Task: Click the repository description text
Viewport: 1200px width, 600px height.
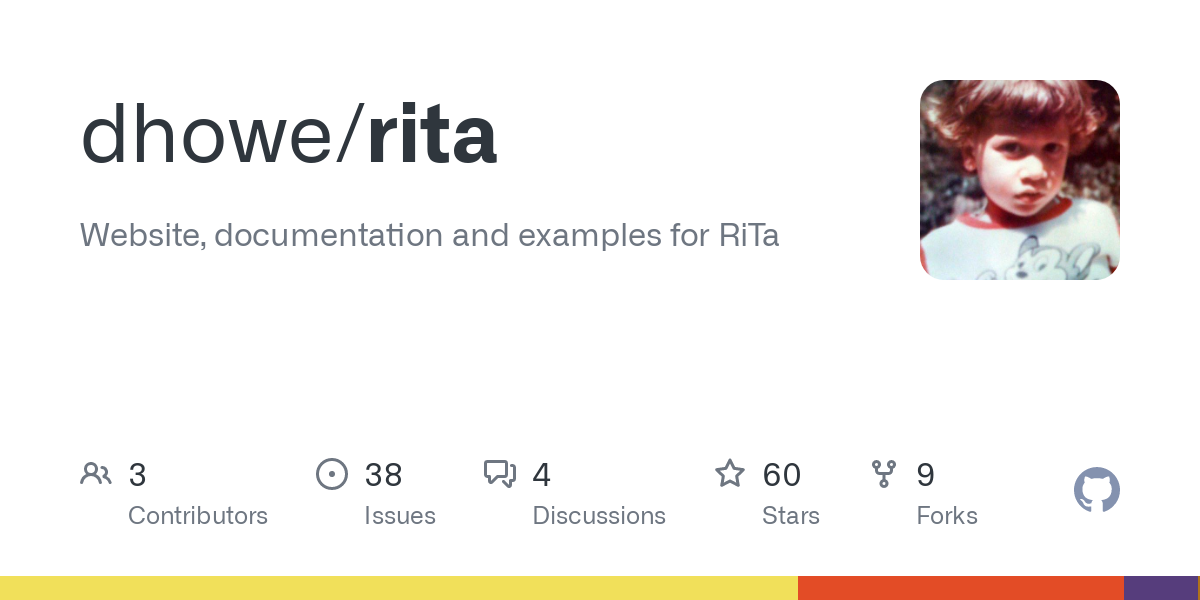Action: click(429, 236)
